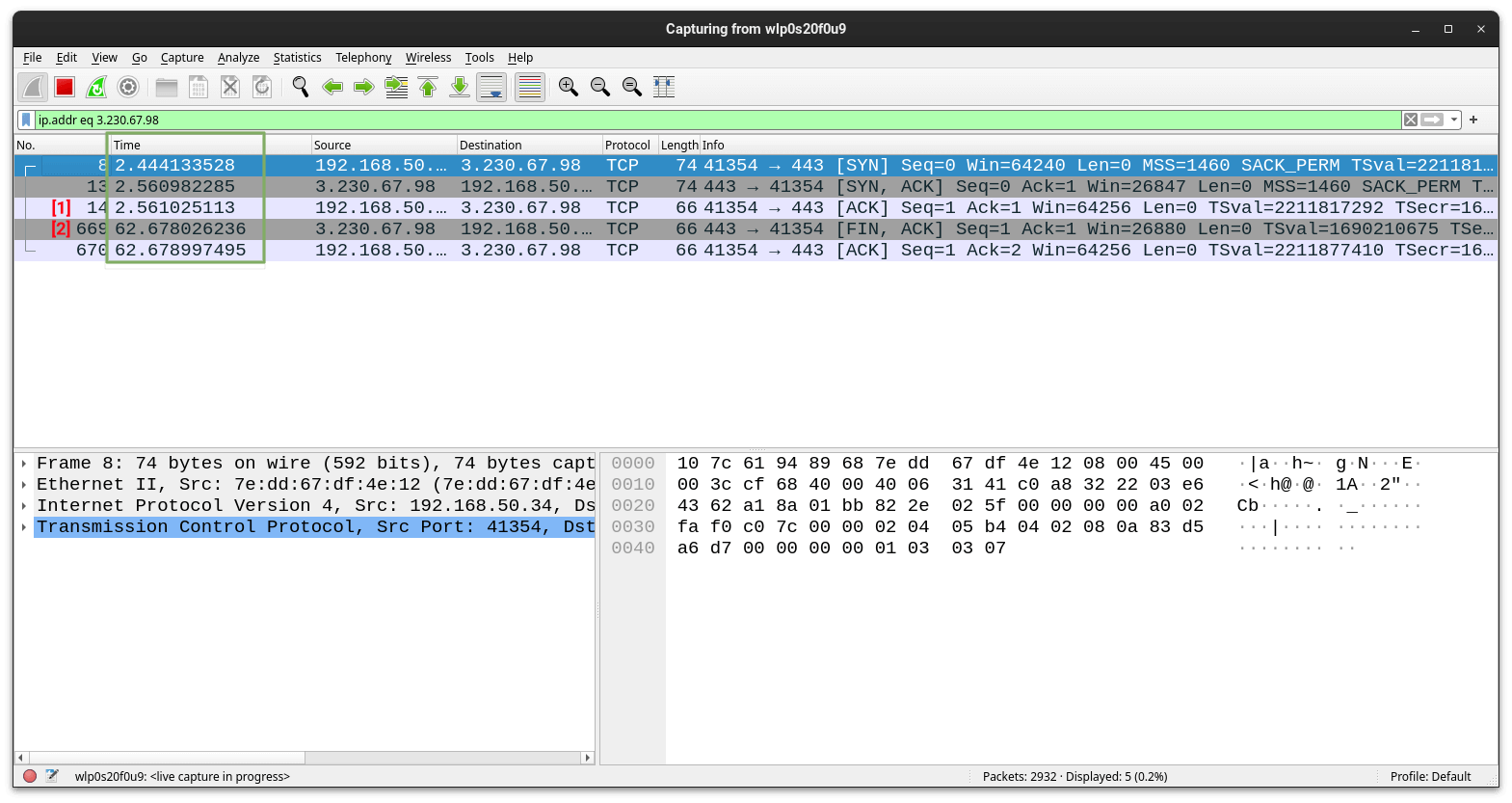This screenshot has width=1512, height=803.
Task: Click the shark fin Start capture icon
Action: tap(33, 87)
